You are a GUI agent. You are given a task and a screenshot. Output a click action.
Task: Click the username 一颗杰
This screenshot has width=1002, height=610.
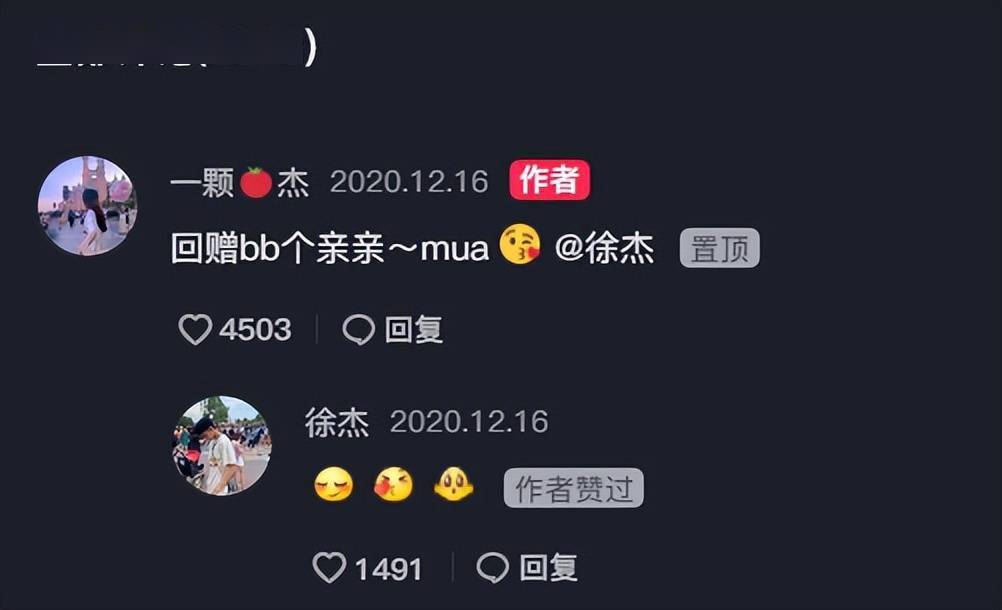point(240,183)
